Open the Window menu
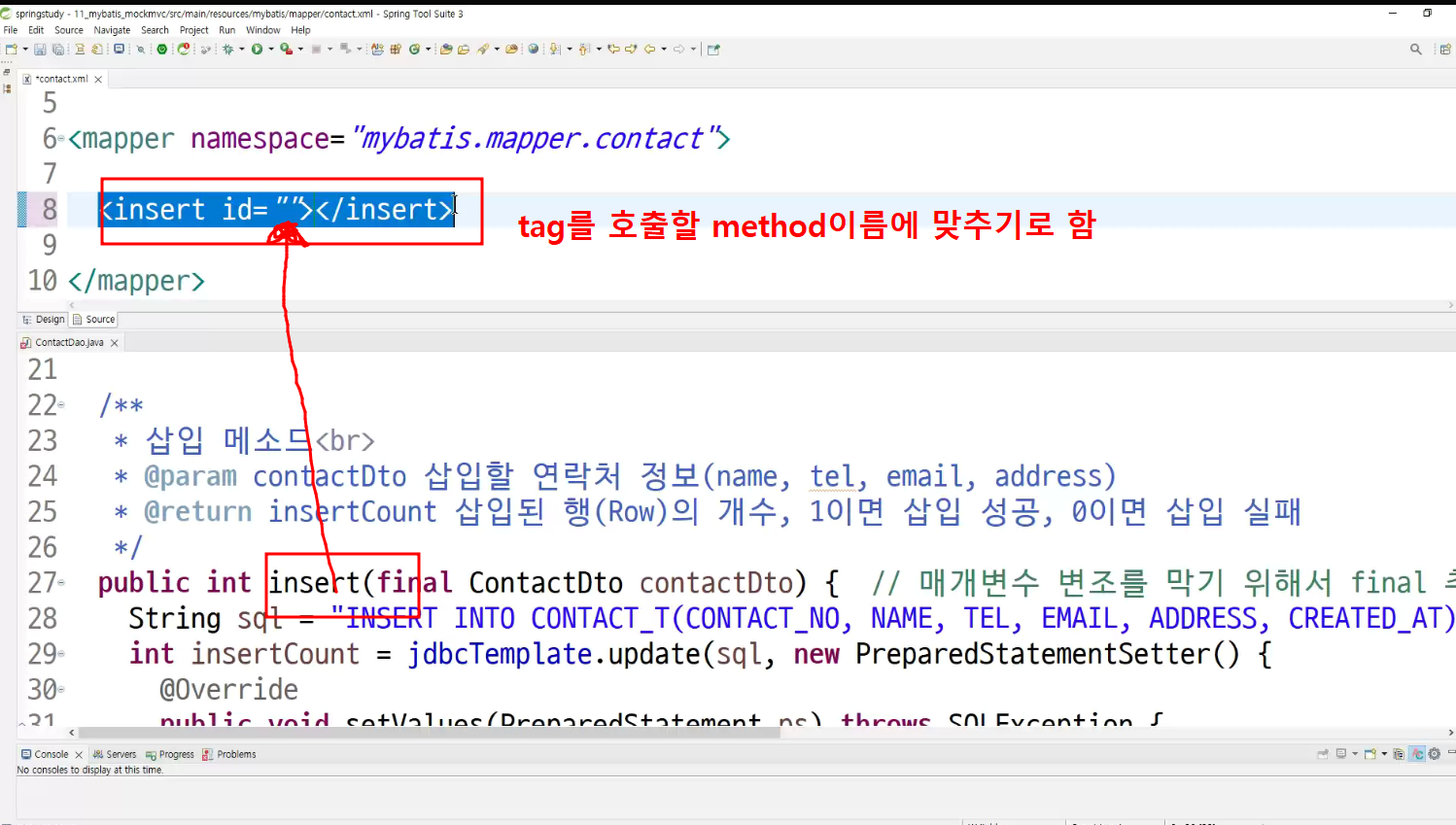The width and height of the screenshot is (1456, 825). (262, 30)
